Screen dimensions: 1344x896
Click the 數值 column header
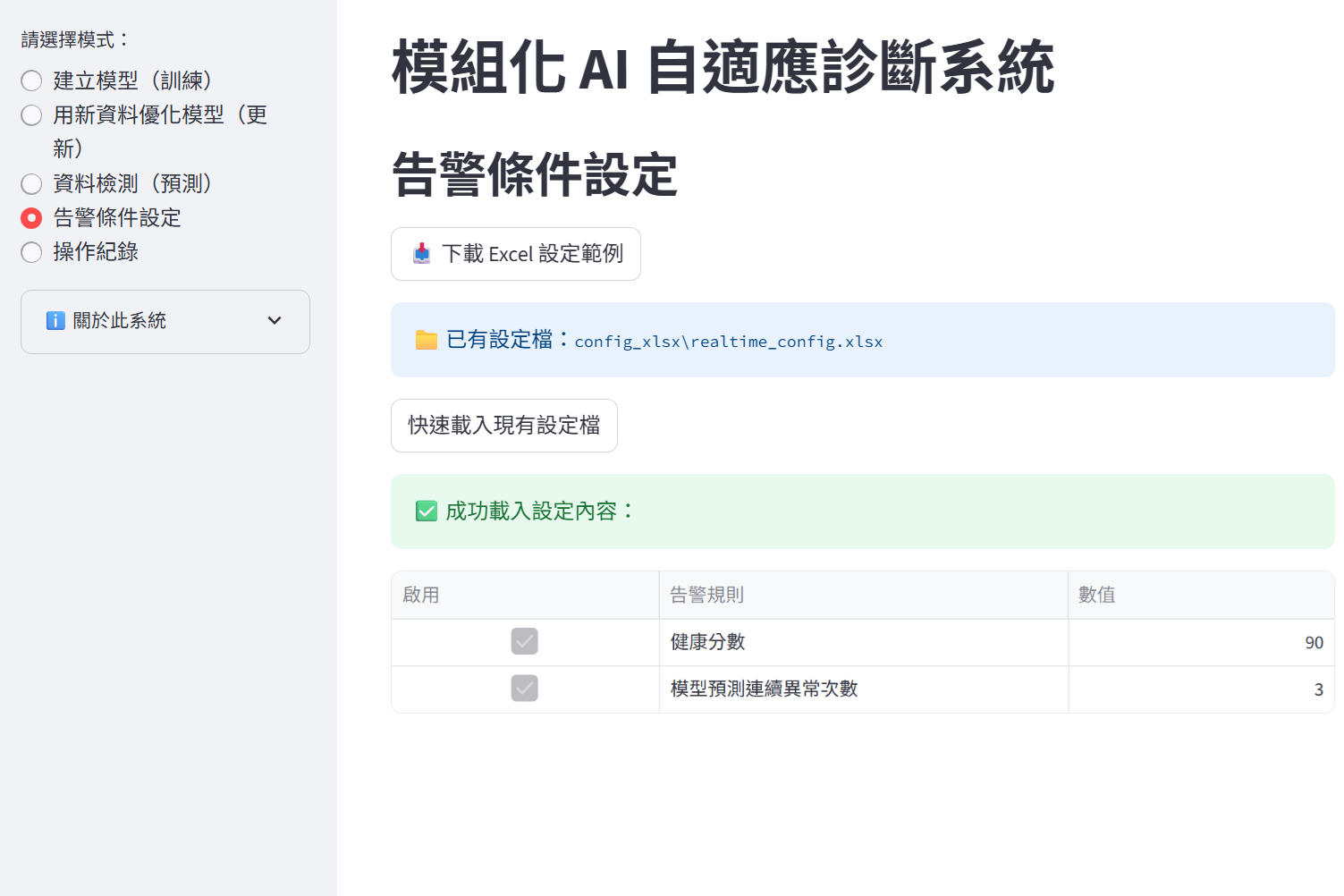[1200, 595]
